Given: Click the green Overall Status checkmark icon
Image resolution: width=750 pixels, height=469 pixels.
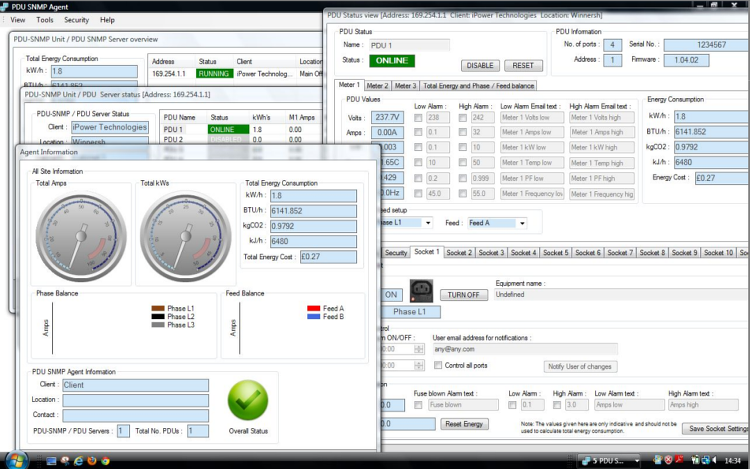Looking at the screenshot, I should [248, 401].
